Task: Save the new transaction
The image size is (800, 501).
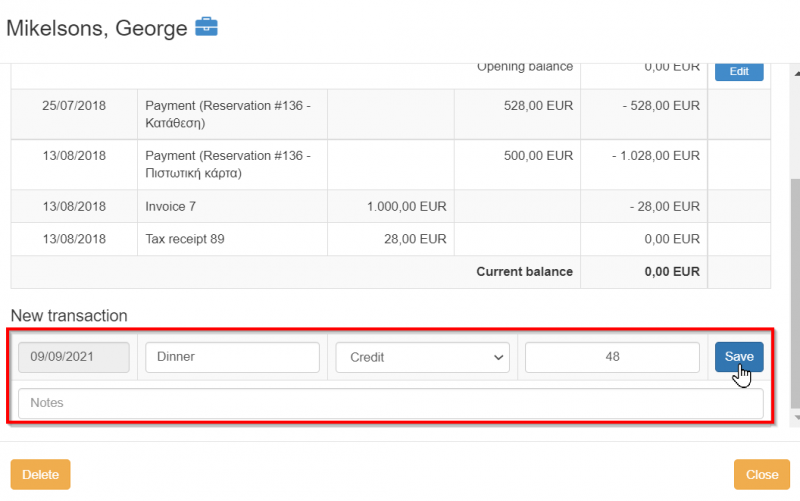Action: [x=739, y=357]
